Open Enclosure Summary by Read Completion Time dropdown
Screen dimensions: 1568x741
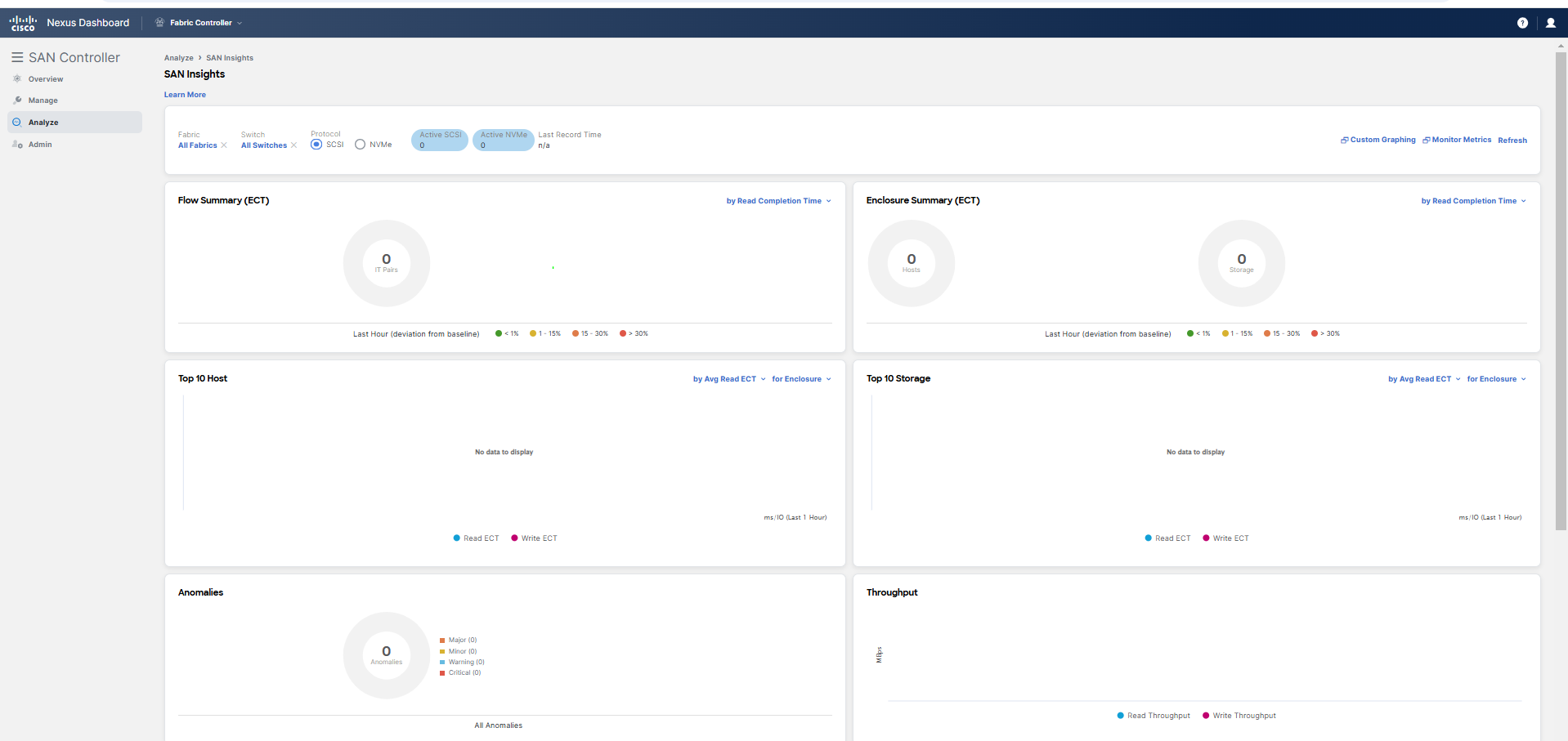click(1473, 201)
